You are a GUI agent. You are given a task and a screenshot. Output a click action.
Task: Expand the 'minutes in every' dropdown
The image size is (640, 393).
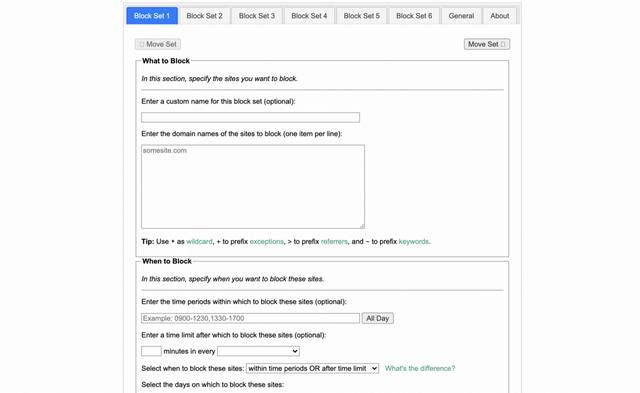coord(258,351)
